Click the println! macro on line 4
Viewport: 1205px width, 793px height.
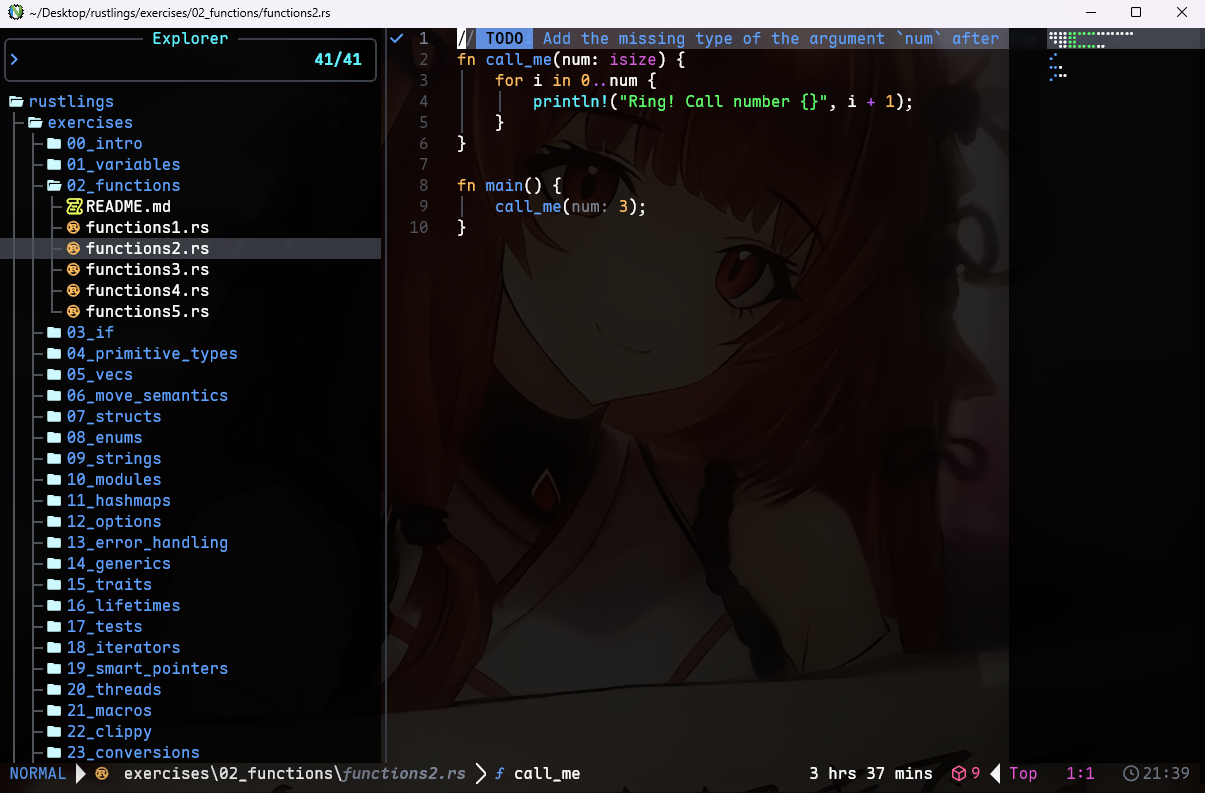pos(571,102)
